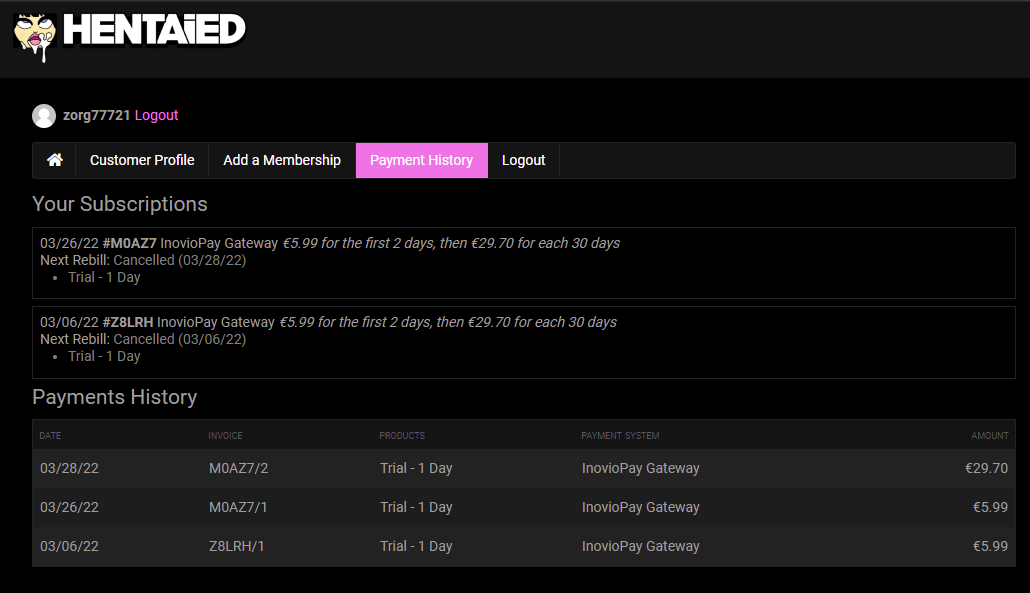Click the Payment System column header
This screenshot has height=593, width=1030.
click(620, 436)
